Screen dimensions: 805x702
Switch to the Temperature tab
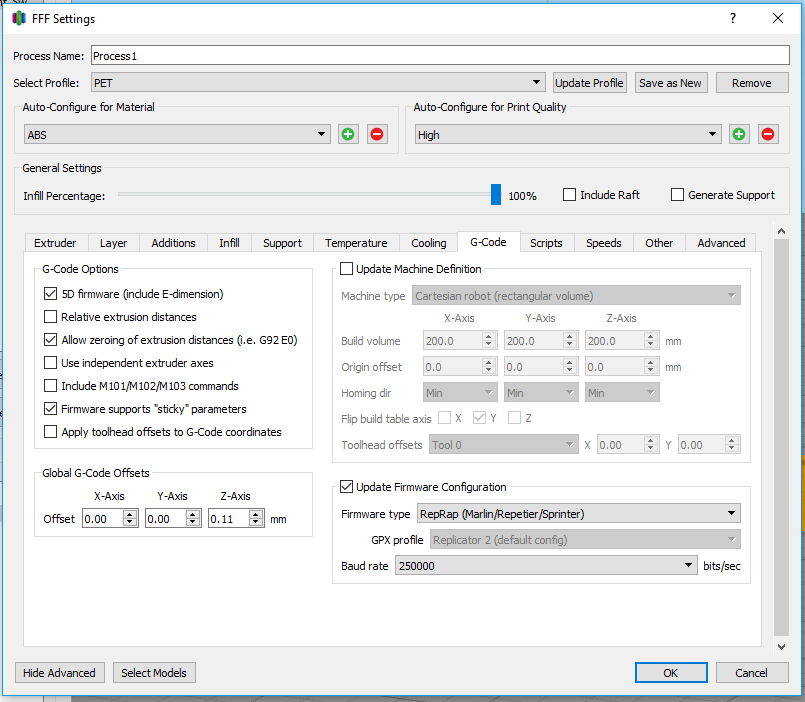click(x=356, y=243)
